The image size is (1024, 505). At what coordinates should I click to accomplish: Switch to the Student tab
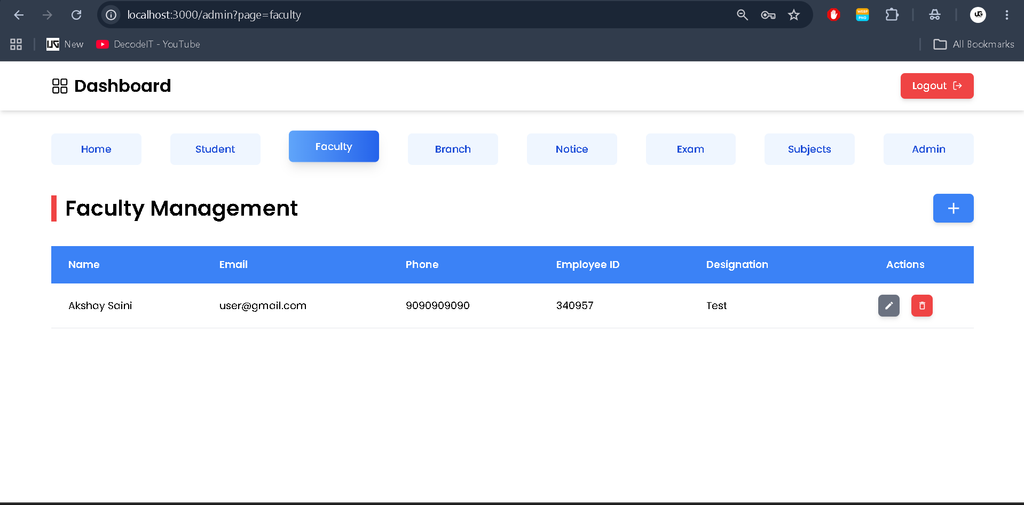coord(215,149)
